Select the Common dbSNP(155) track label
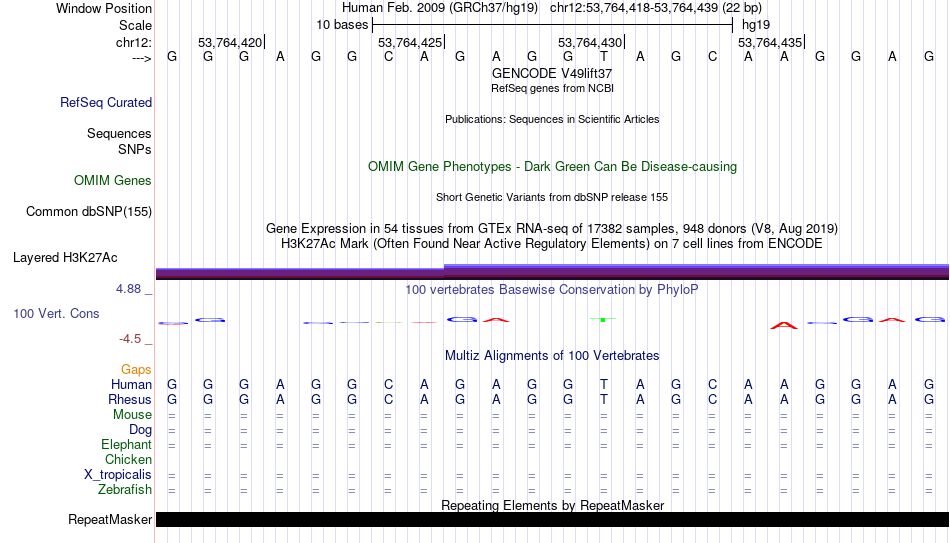The width and height of the screenshot is (950, 543). pos(88,212)
